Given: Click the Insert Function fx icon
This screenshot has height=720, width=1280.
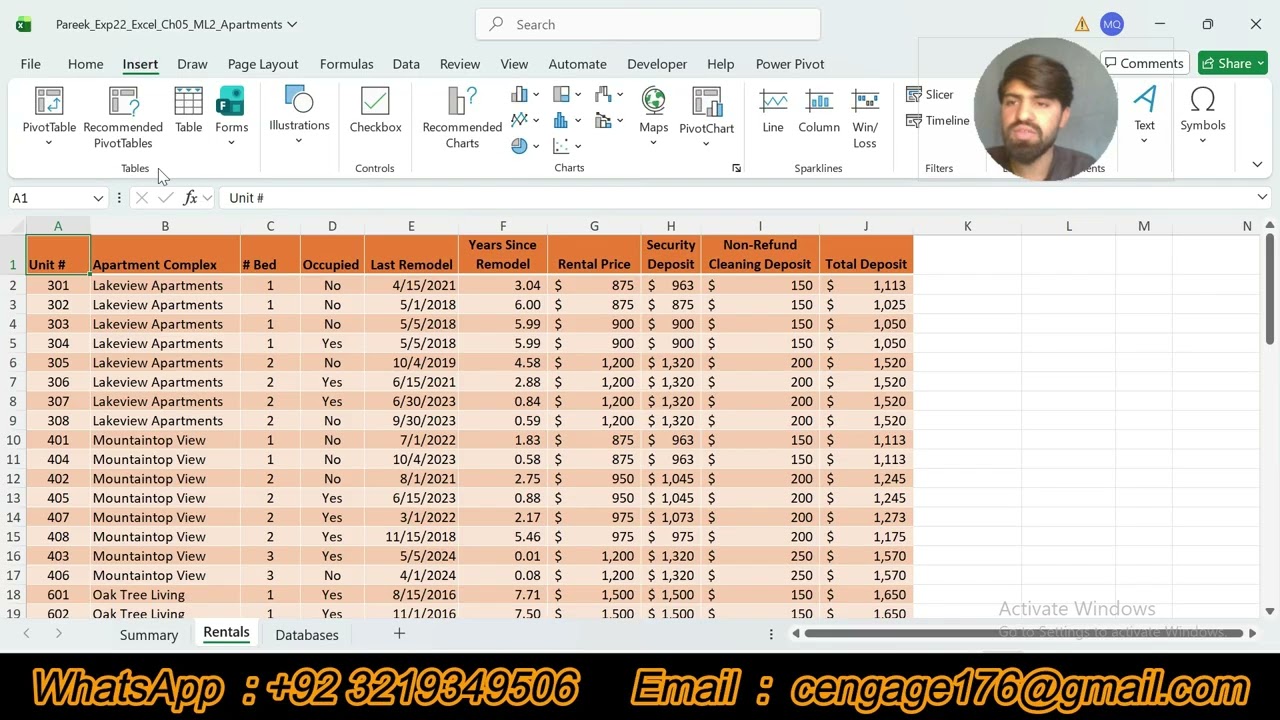Looking at the screenshot, I should [x=190, y=198].
